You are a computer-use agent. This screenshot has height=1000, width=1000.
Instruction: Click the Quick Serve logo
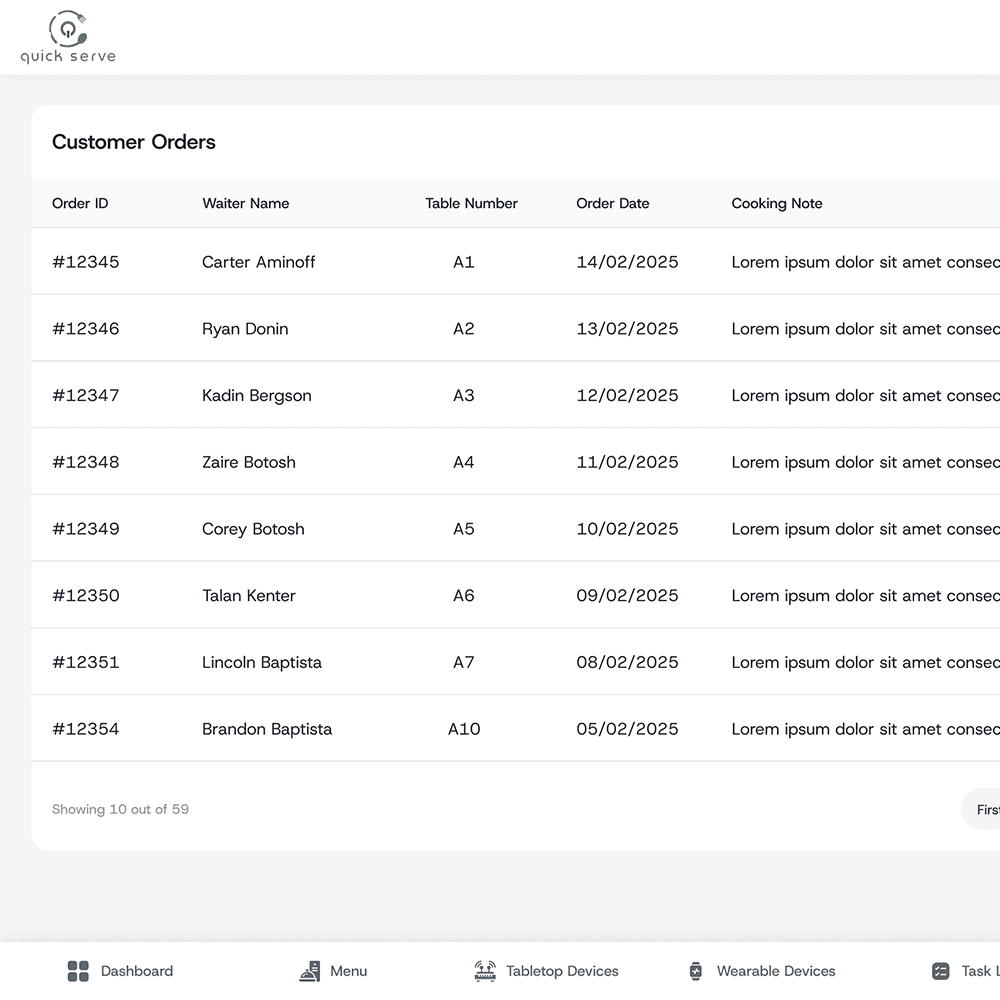(x=68, y=38)
